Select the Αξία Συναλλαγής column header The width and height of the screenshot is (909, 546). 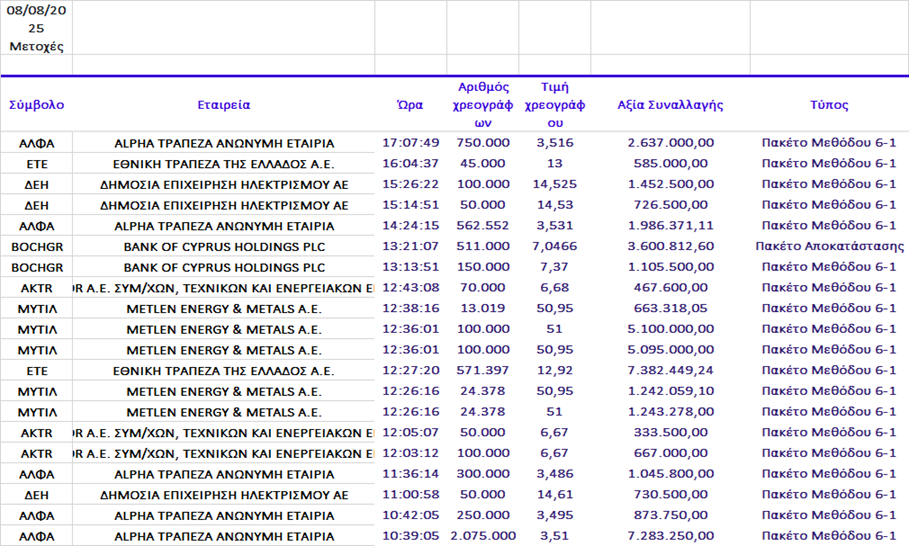point(669,104)
